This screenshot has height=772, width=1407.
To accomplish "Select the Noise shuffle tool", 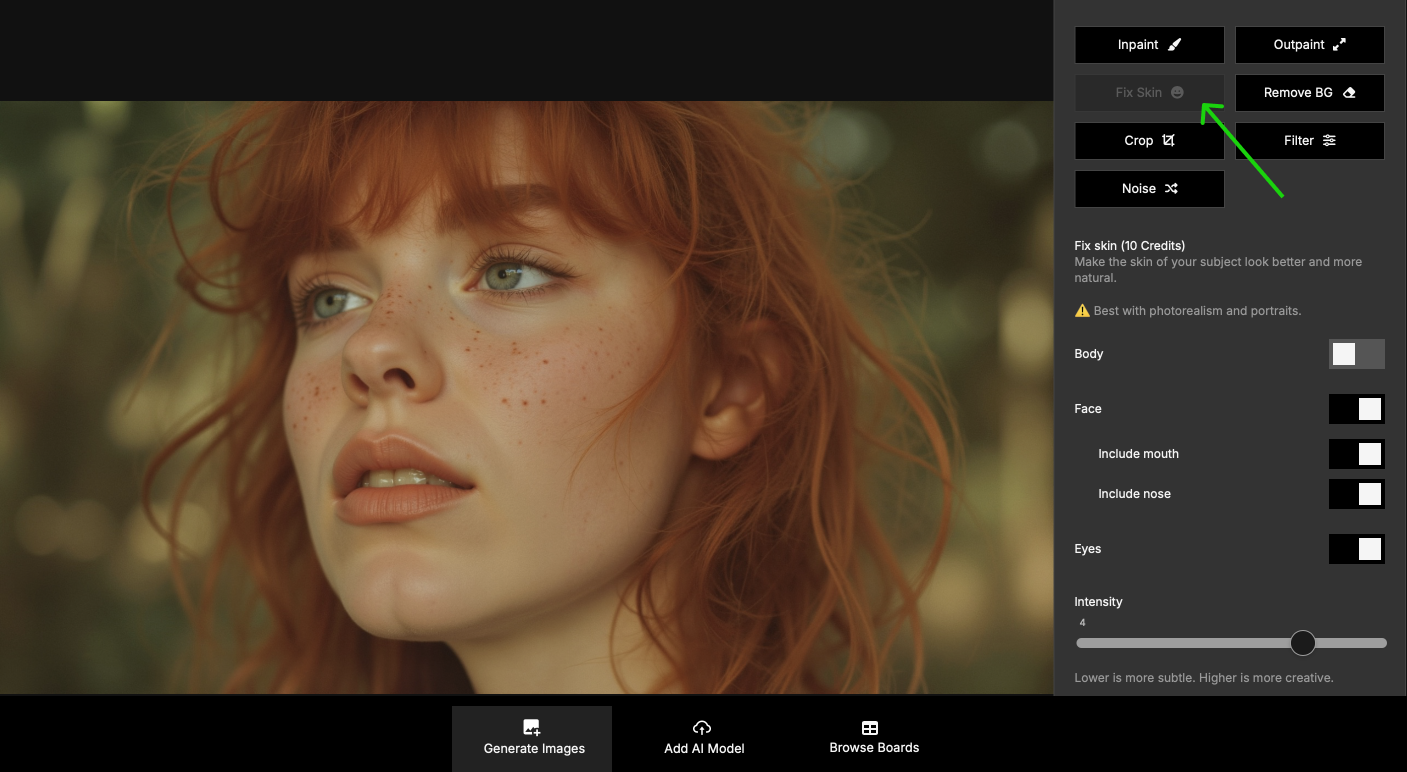I will point(1149,189).
